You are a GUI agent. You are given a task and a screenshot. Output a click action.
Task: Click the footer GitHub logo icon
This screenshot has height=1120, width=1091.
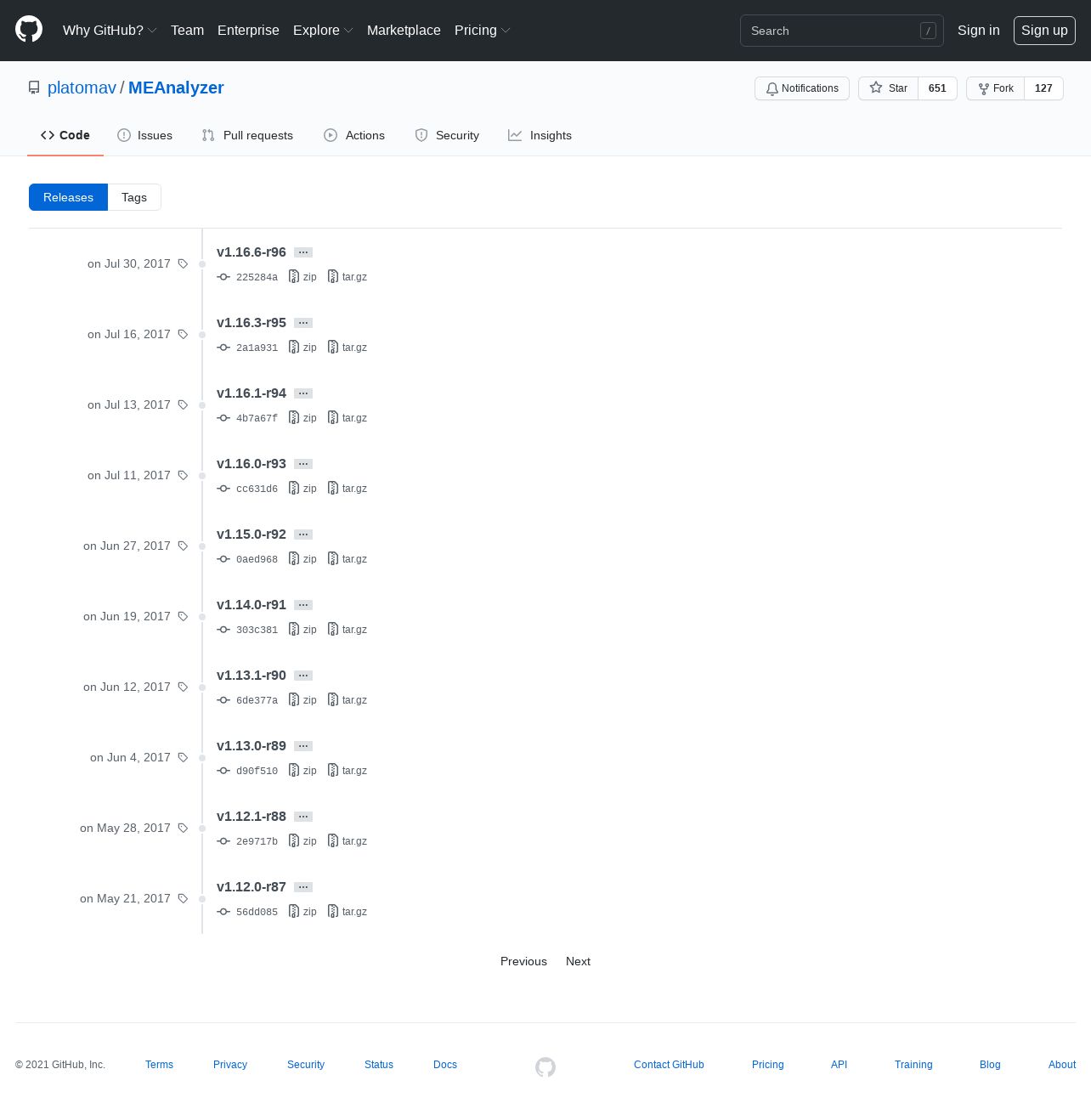(545, 1067)
